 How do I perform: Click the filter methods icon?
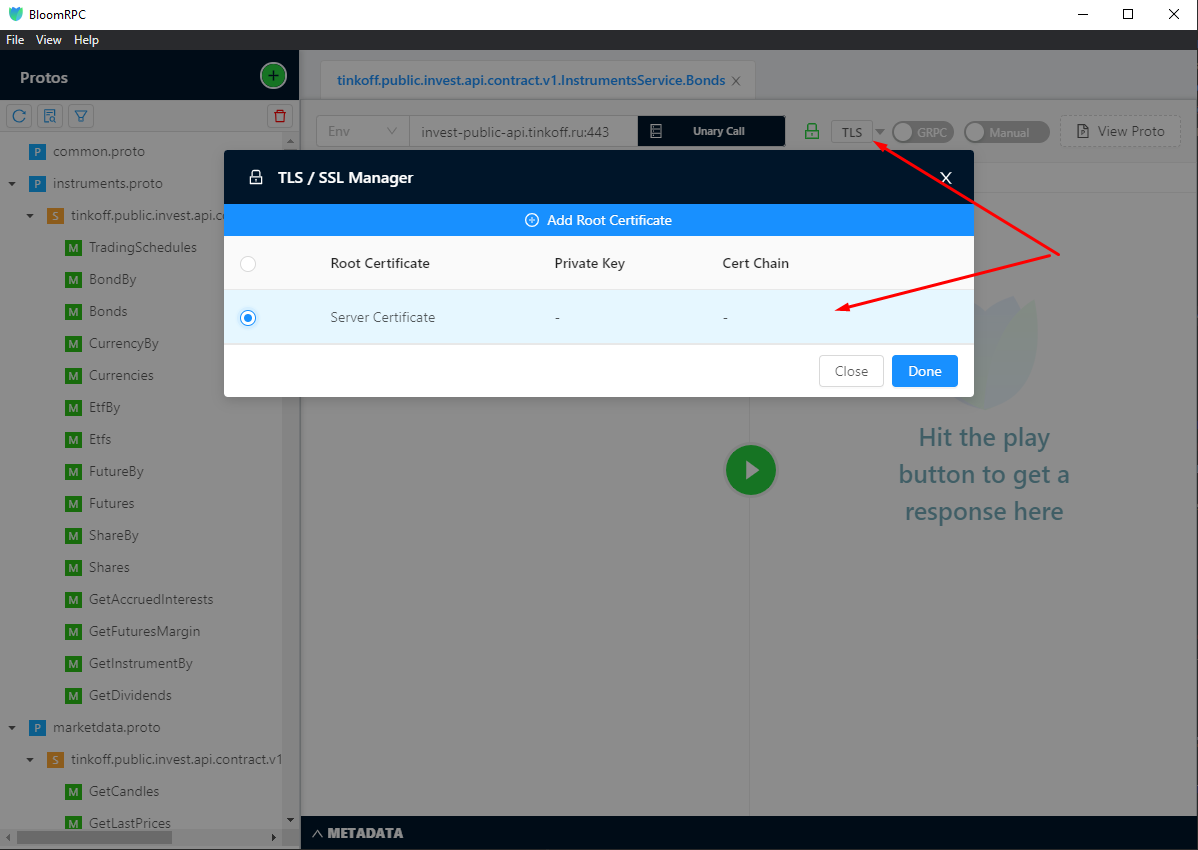pos(81,116)
